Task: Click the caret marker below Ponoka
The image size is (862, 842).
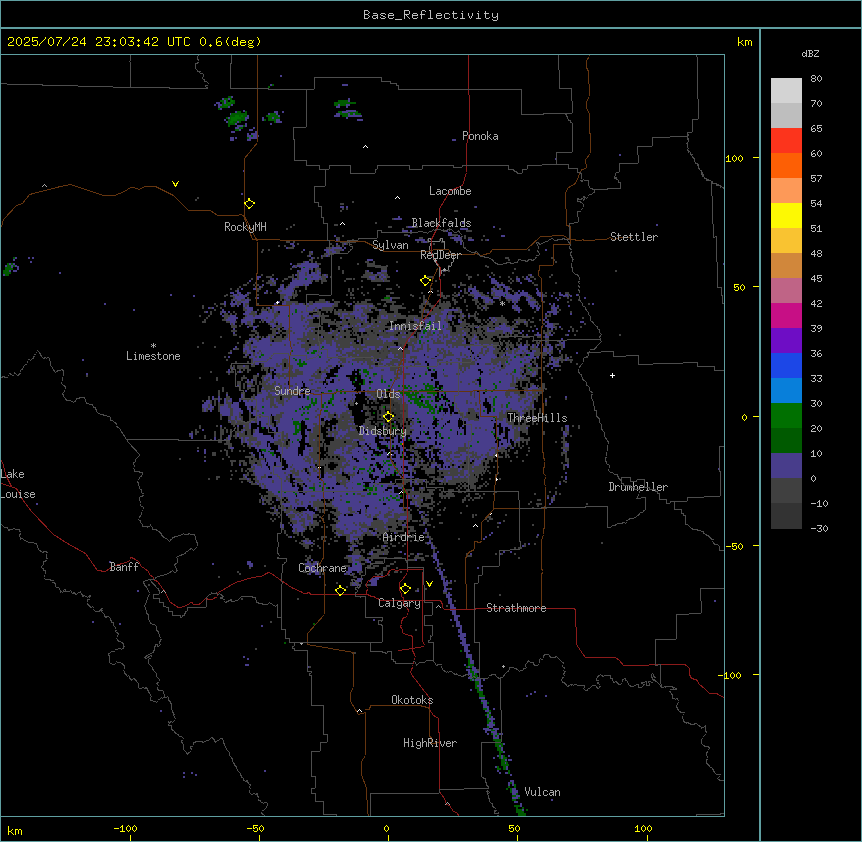Action: 366,147
